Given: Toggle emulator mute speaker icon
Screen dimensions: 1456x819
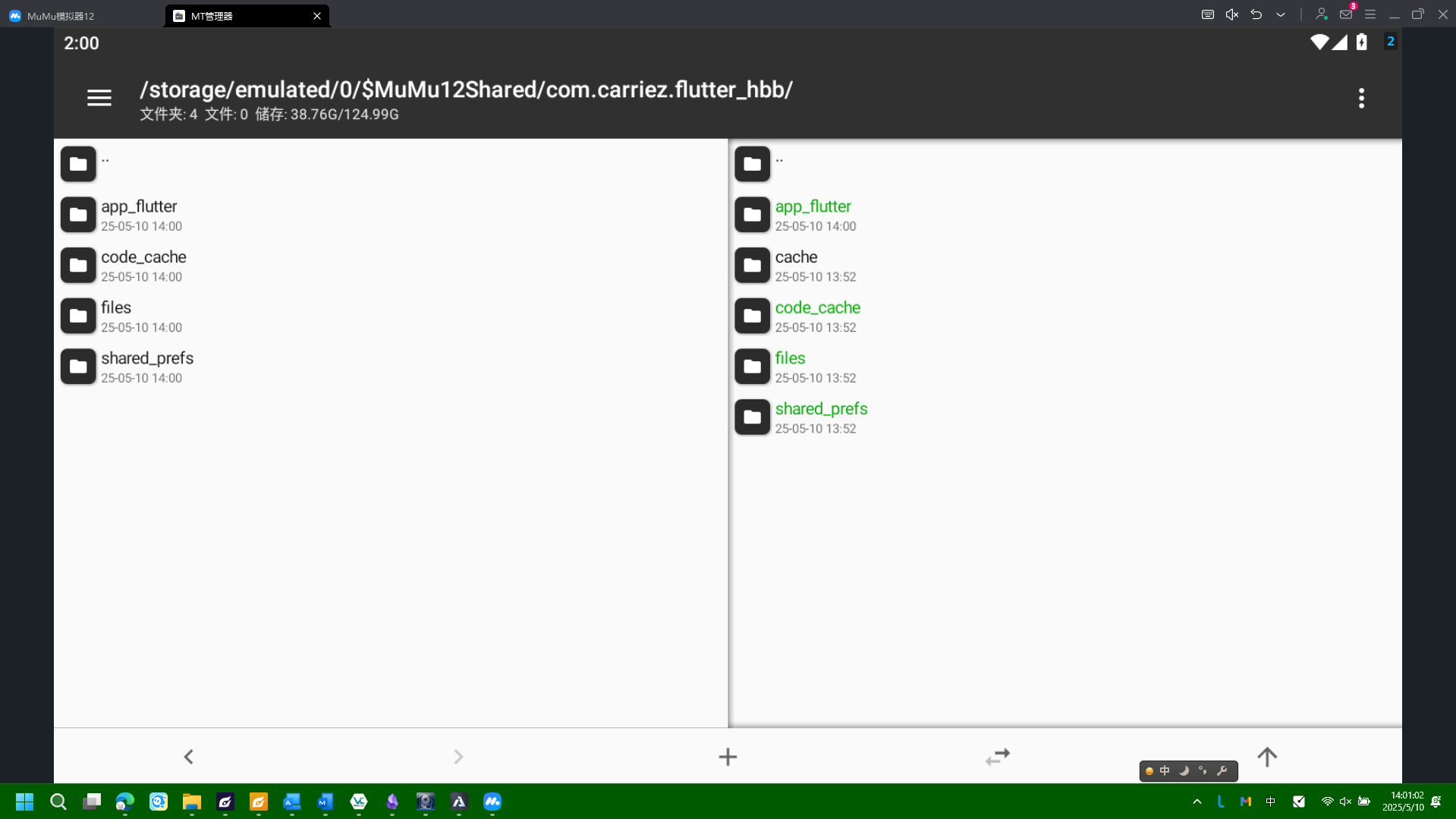Looking at the screenshot, I should (x=1231, y=14).
